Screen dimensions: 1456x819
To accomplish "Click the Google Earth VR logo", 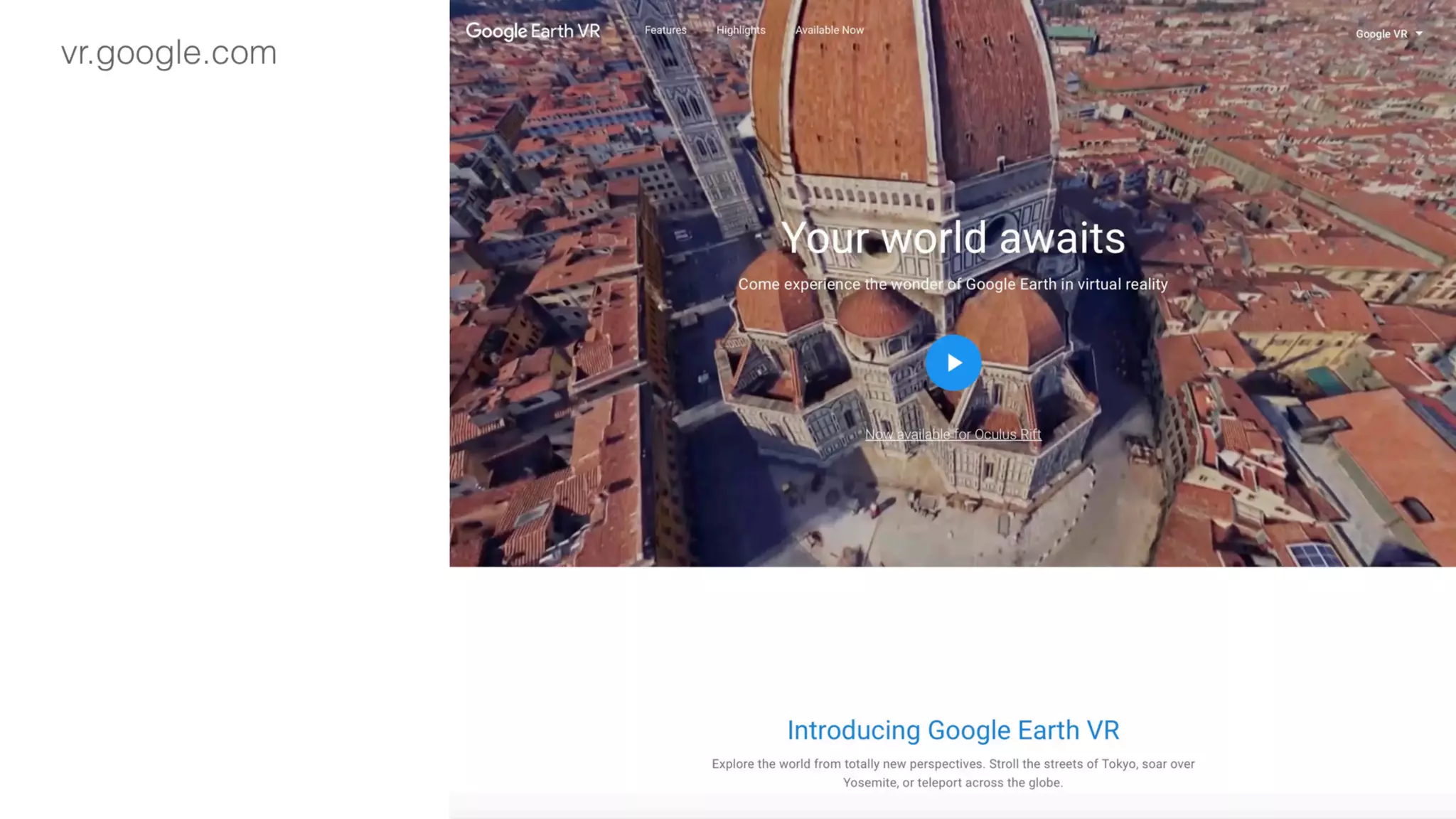I will 533,31.
